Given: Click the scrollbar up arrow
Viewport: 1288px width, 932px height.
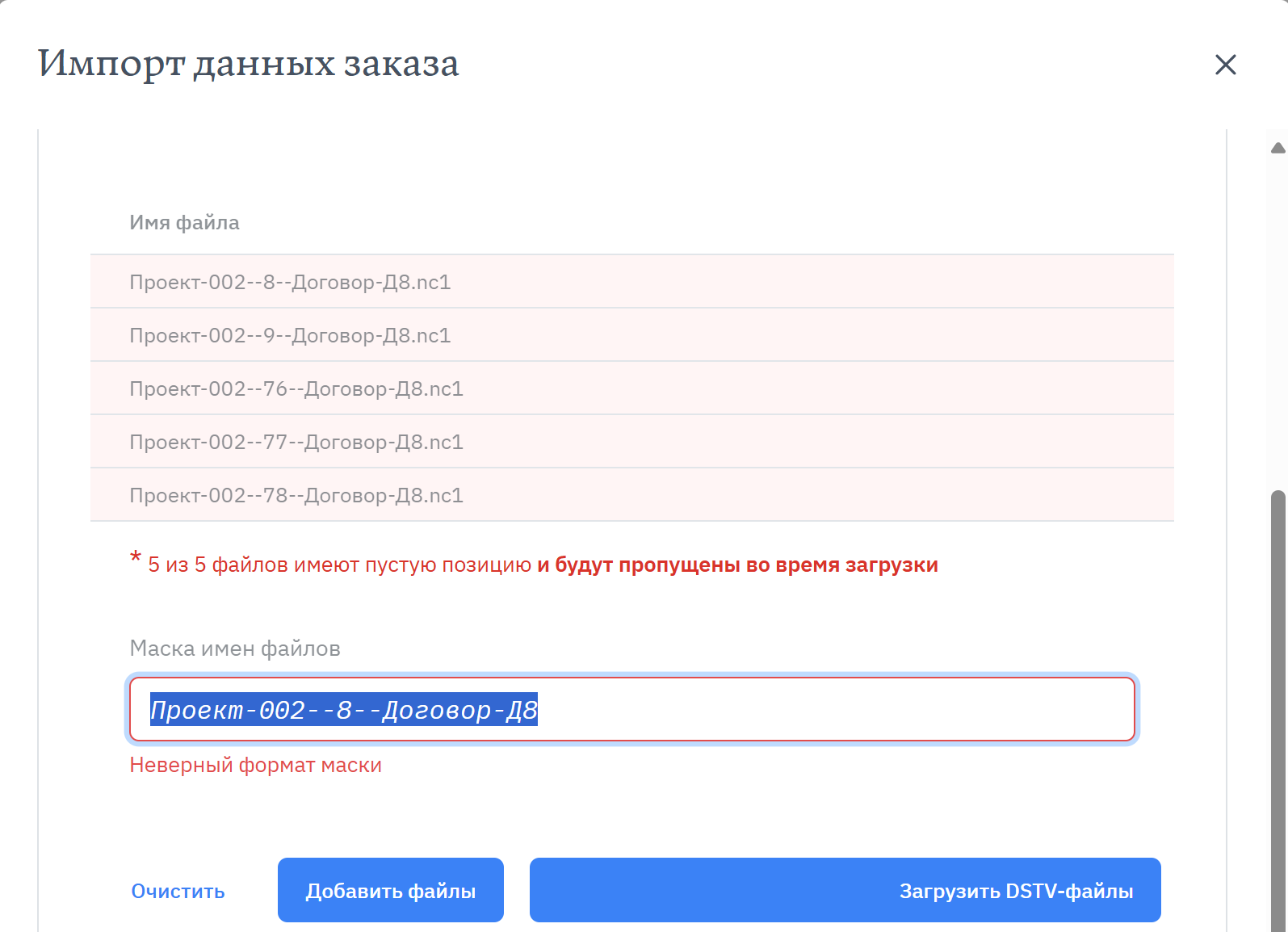Looking at the screenshot, I should click(1278, 148).
